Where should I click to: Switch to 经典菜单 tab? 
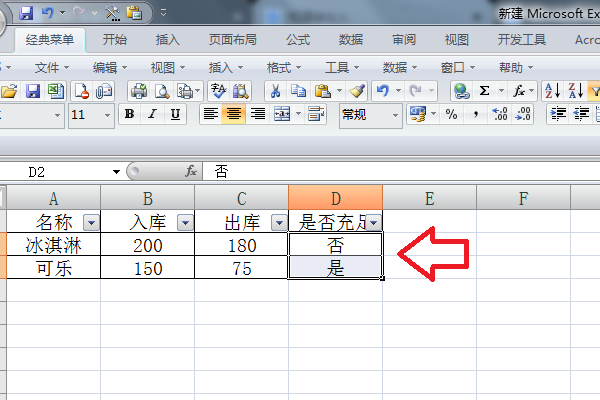(50, 40)
